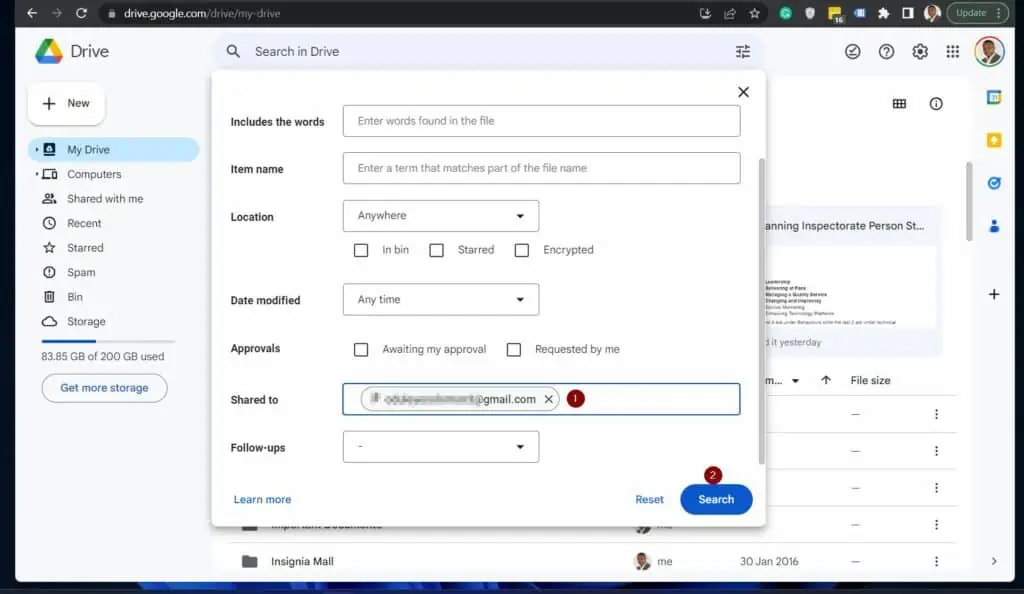Check Awaiting my approval box
1024x594 pixels.
[361, 350]
